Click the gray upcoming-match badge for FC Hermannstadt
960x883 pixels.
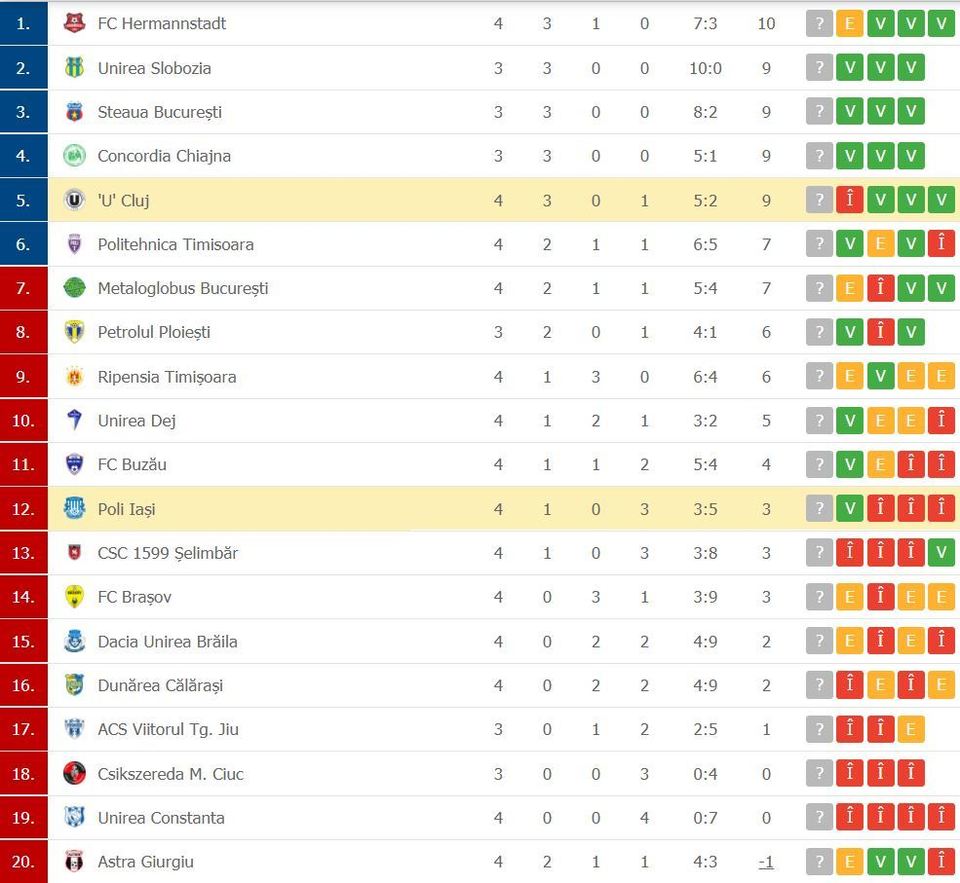coord(819,24)
